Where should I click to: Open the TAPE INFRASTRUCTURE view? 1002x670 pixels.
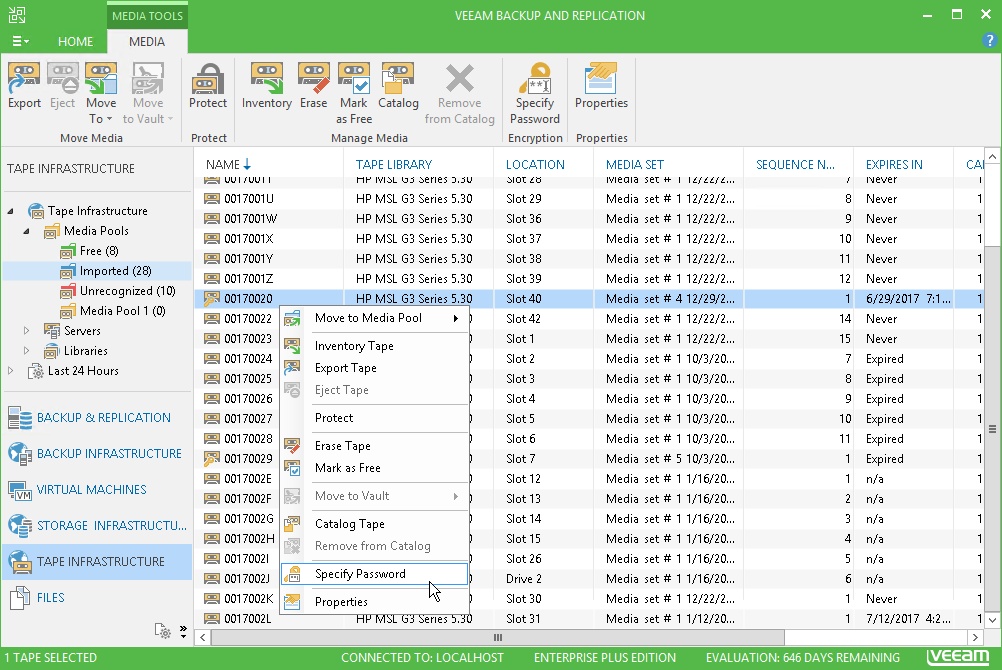(x=96, y=561)
